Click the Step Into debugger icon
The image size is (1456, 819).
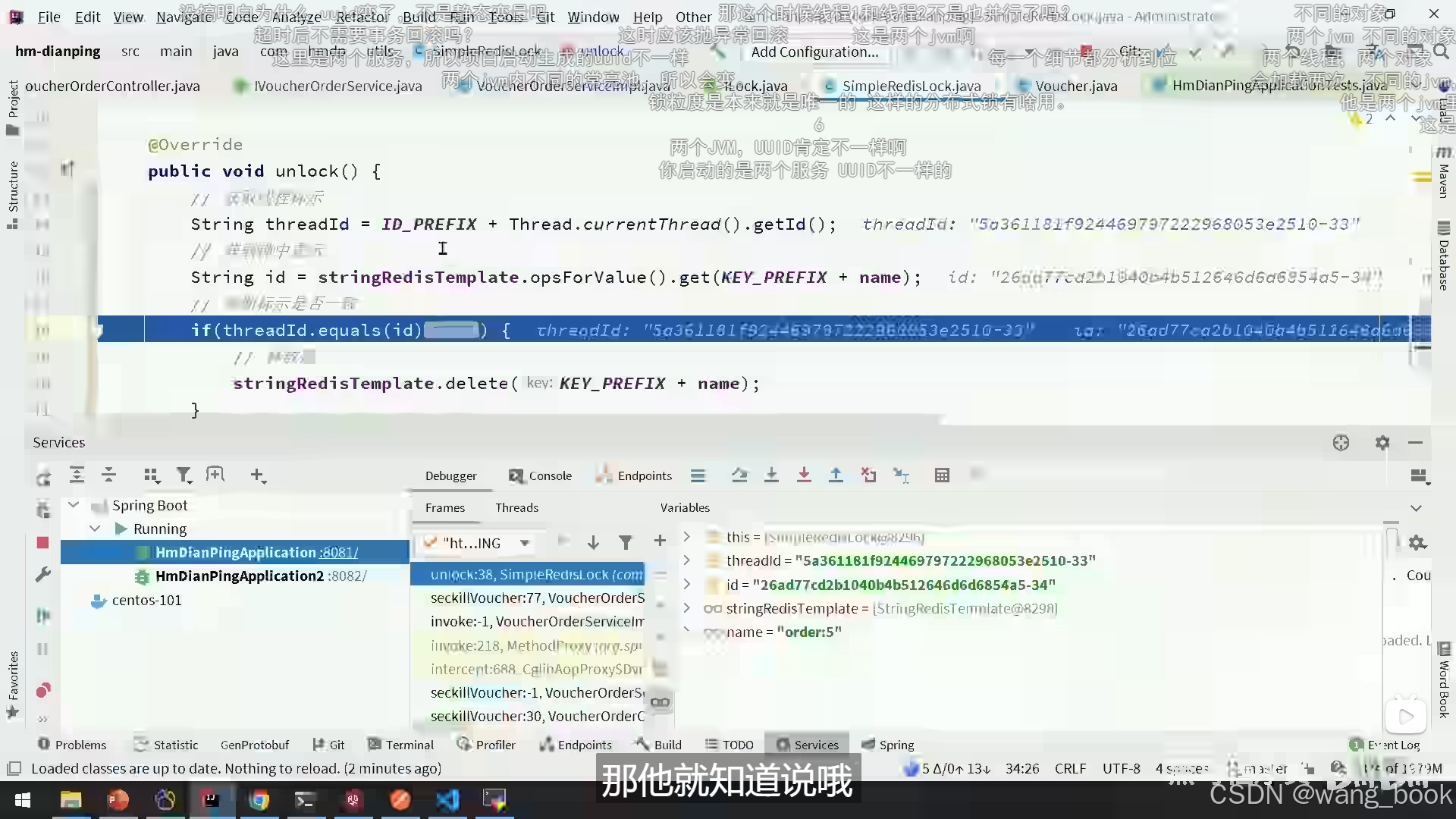click(x=771, y=475)
